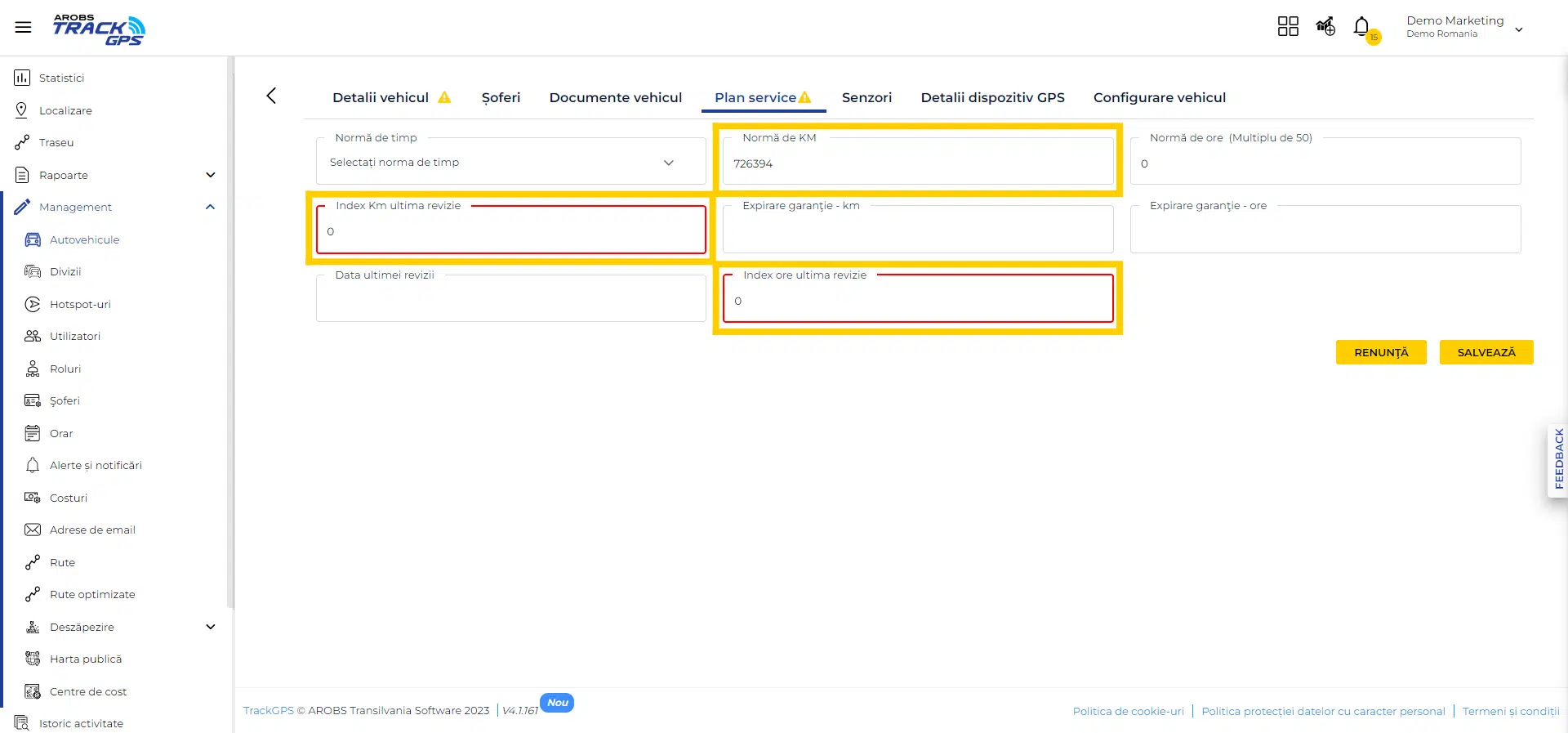Click the Management pencil icon

(22, 207)
